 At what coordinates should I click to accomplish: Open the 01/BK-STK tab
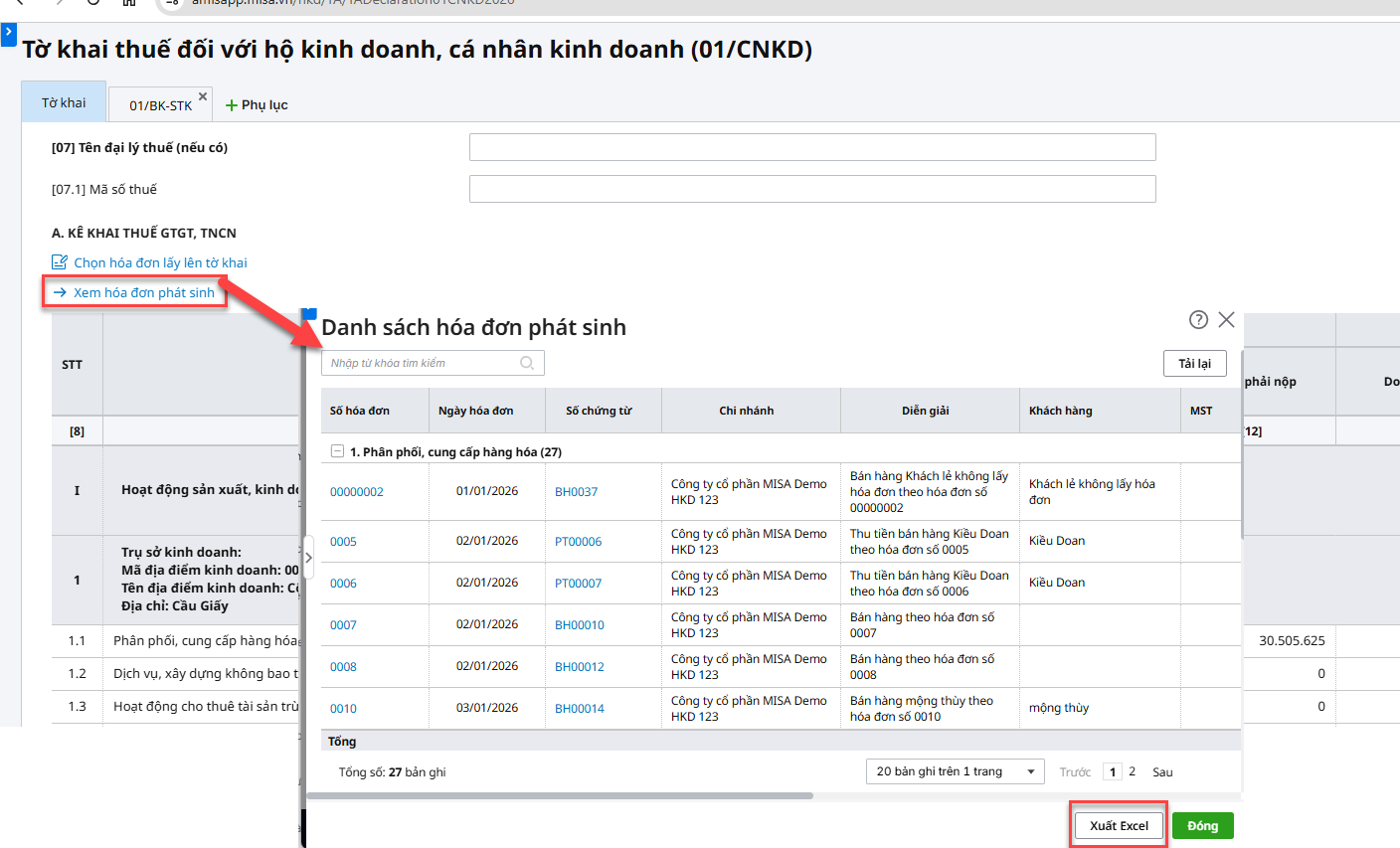pos(160,105)
